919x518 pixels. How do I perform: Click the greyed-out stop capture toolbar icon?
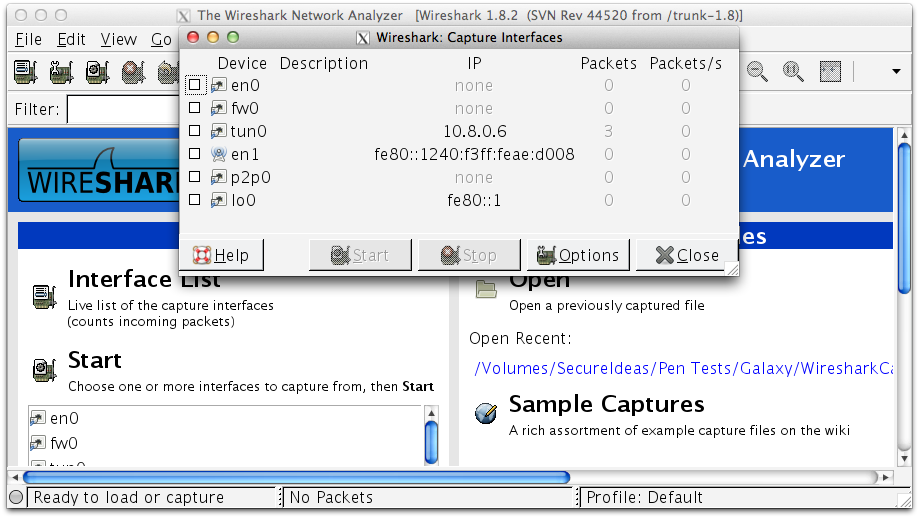134,71
